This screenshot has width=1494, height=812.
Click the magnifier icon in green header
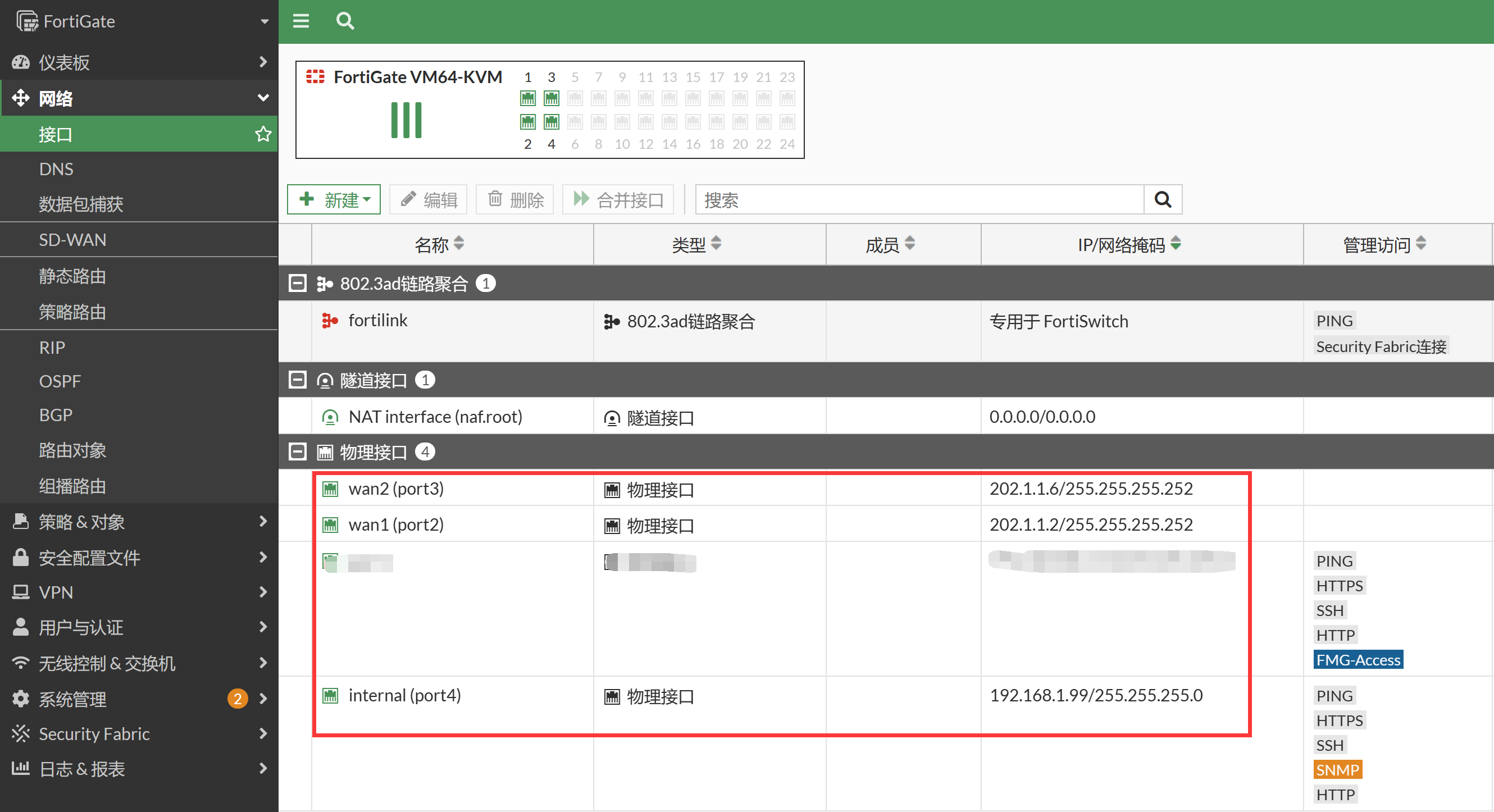[x=345, y=21]
